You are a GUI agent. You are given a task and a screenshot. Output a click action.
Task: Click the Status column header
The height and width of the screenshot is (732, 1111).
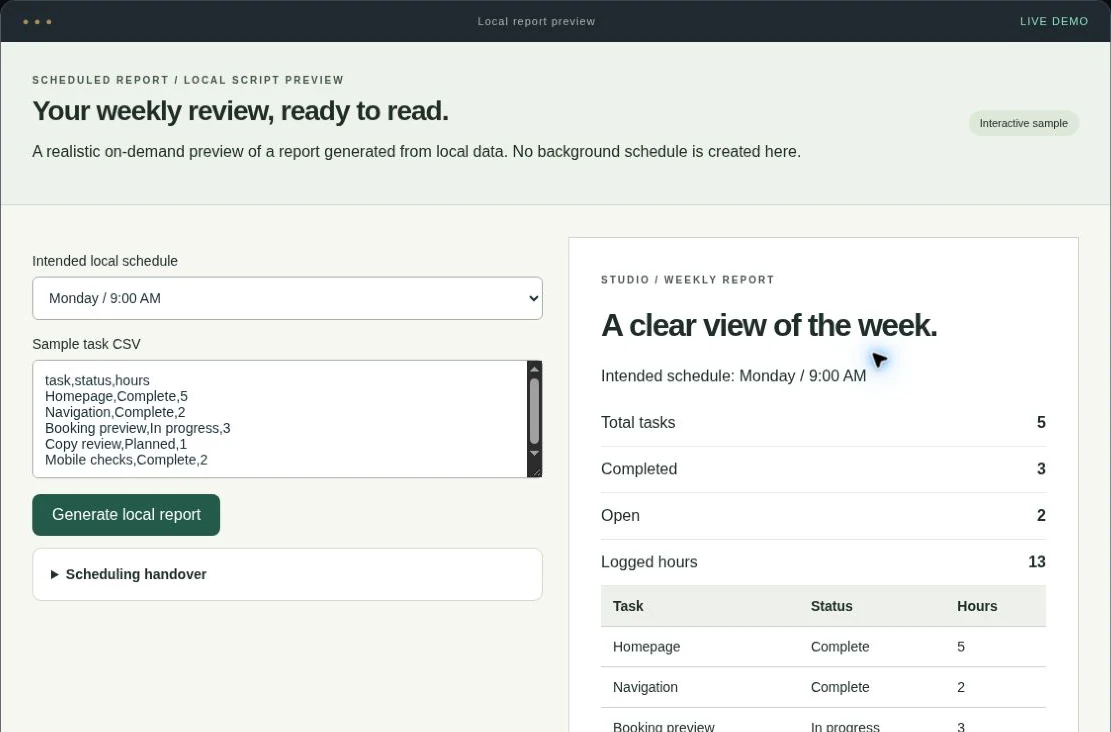pos(831,606)
